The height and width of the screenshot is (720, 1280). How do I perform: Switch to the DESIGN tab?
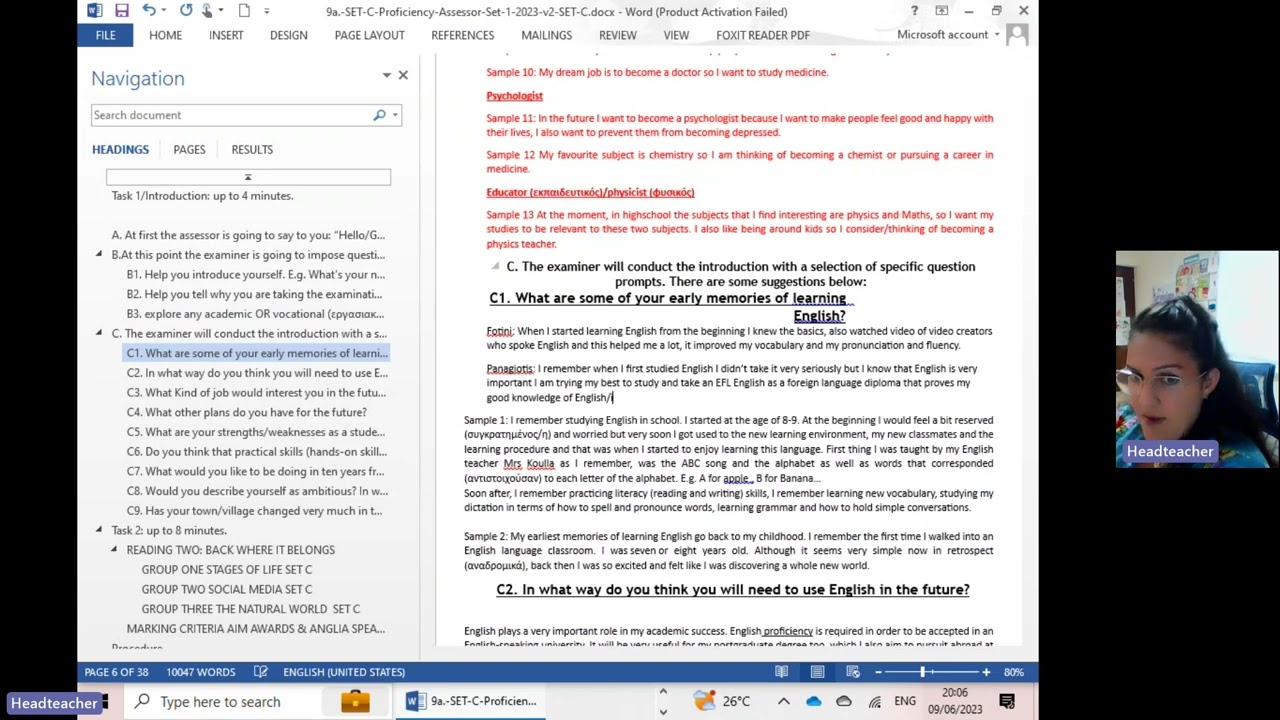pyautogui.click(x=288, y=35)
